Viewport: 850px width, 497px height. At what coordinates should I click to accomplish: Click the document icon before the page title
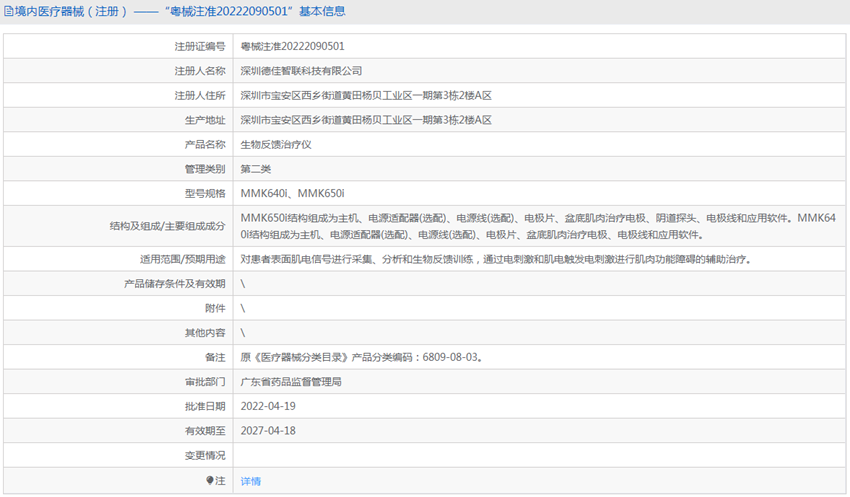click(8, 12)
